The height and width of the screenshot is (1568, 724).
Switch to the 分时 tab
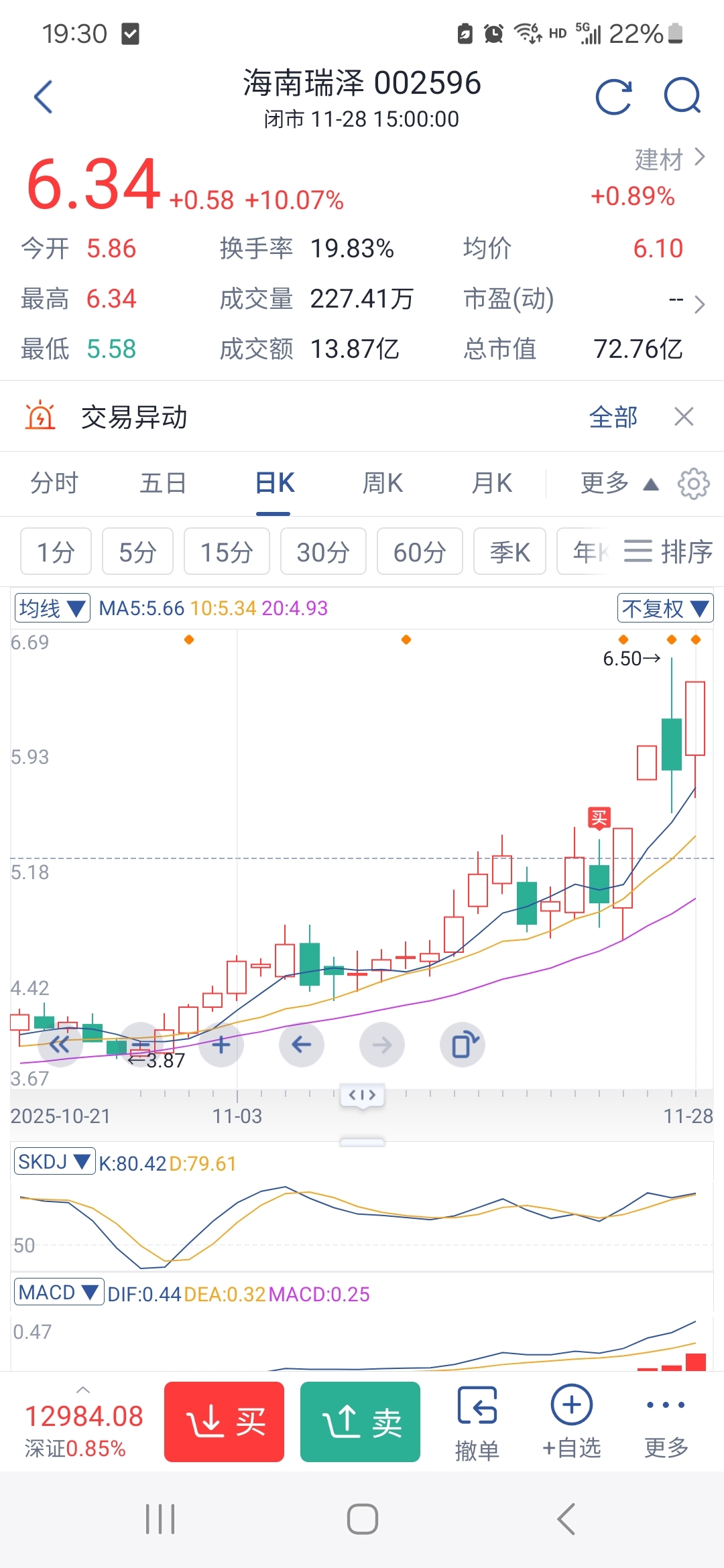[54, 483]
